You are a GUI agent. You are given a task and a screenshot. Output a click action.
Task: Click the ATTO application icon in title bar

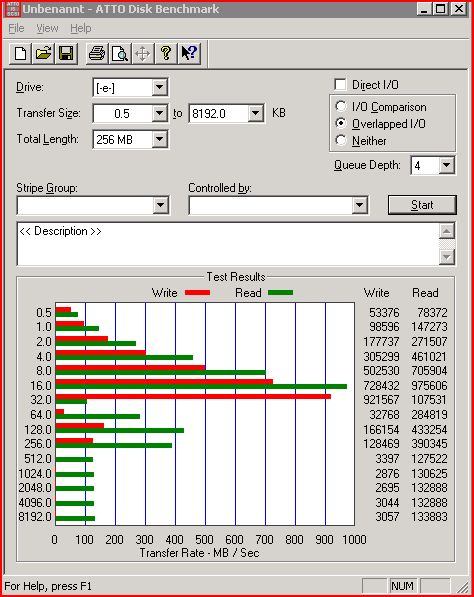[x=13, y=9]
